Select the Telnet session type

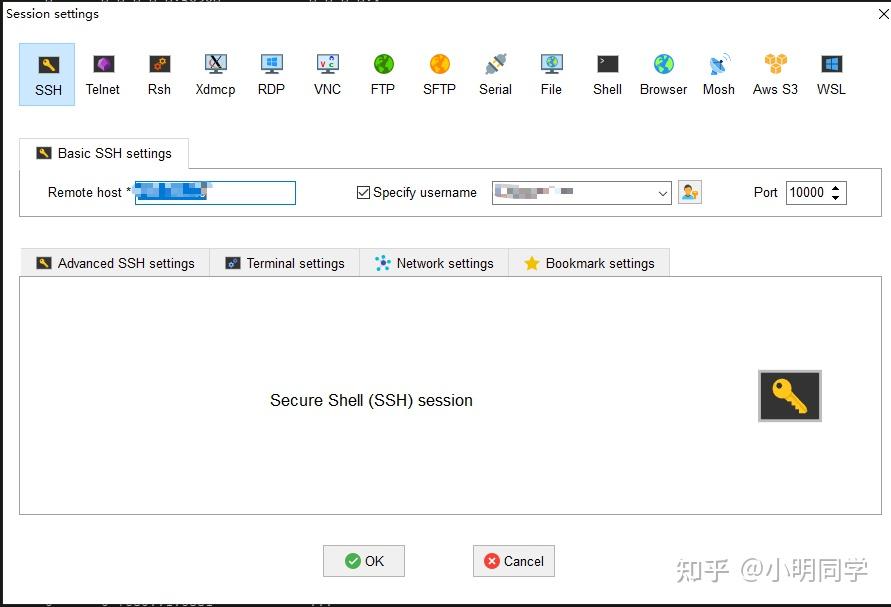[103, 72]
